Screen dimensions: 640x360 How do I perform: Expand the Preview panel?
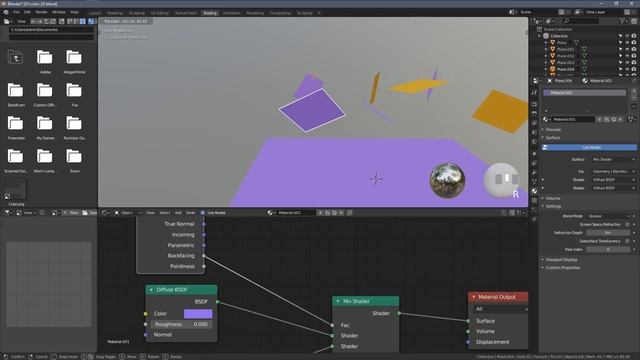(553, 130)
